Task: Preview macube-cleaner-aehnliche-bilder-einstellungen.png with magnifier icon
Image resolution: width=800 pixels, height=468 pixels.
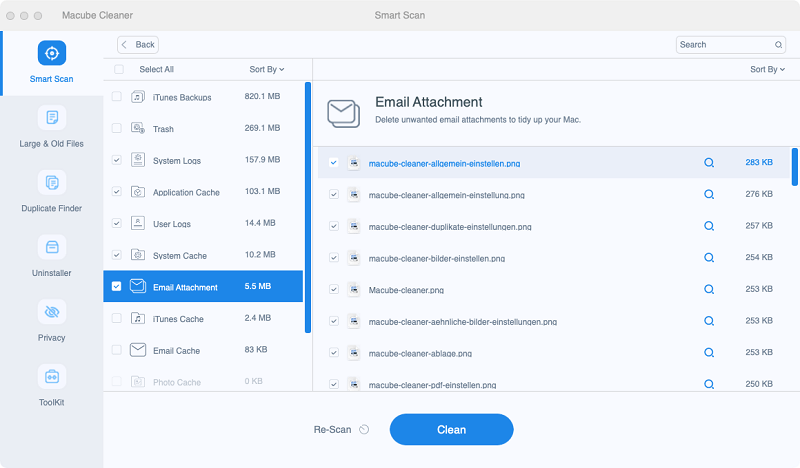Action: pyautogui.click(x=709, y=321)
